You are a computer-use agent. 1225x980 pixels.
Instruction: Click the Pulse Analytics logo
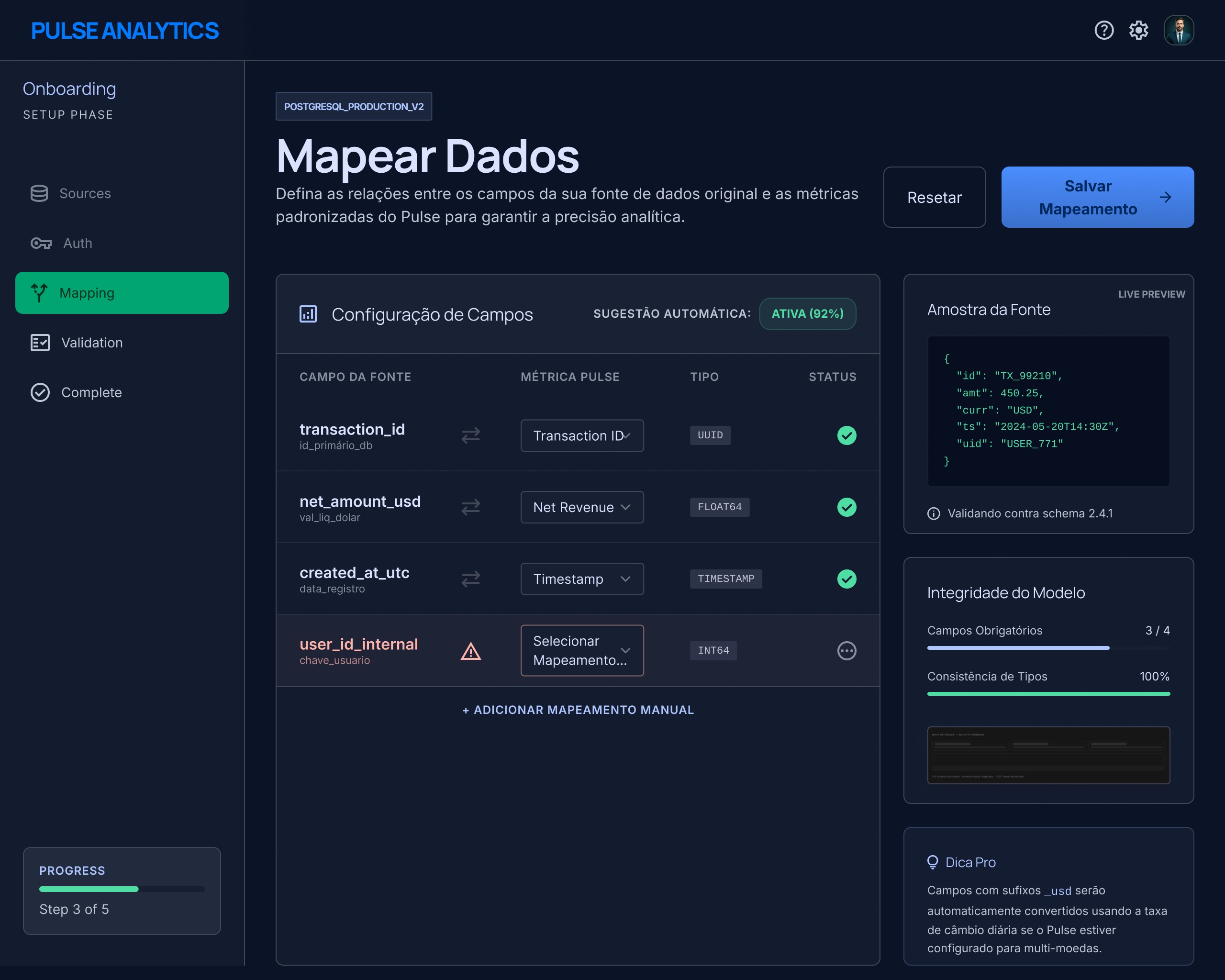(124, 31)
